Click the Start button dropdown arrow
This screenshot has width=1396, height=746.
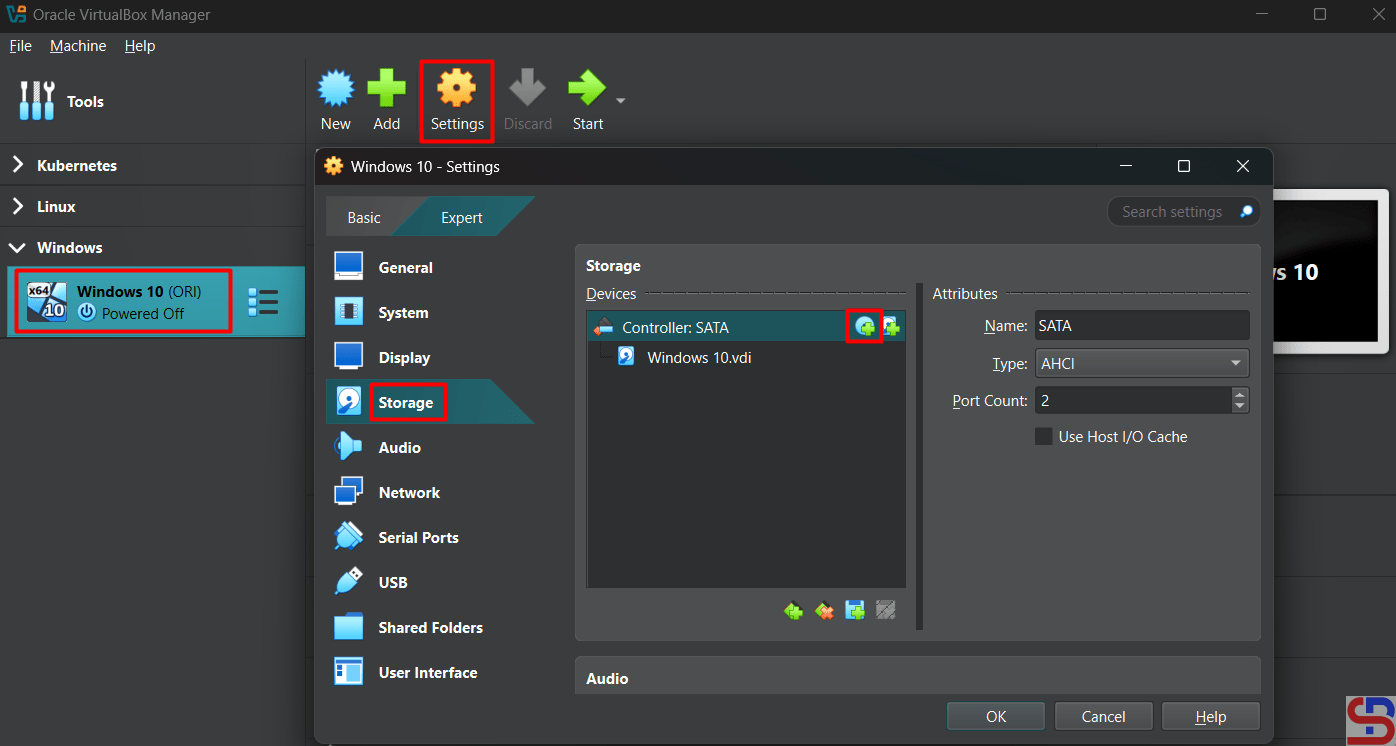point(621,101)
